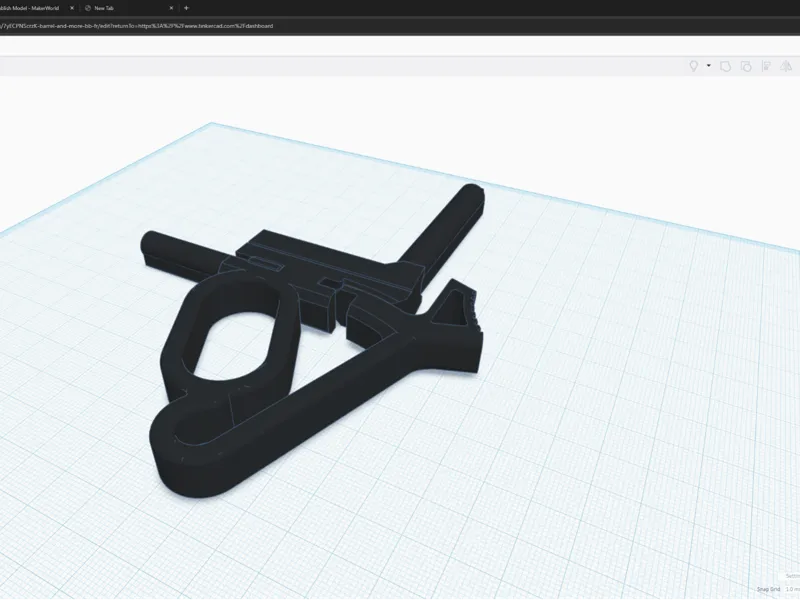
Task: Open the Snap Grid value dropdown
Action: (x=792, y=589)
